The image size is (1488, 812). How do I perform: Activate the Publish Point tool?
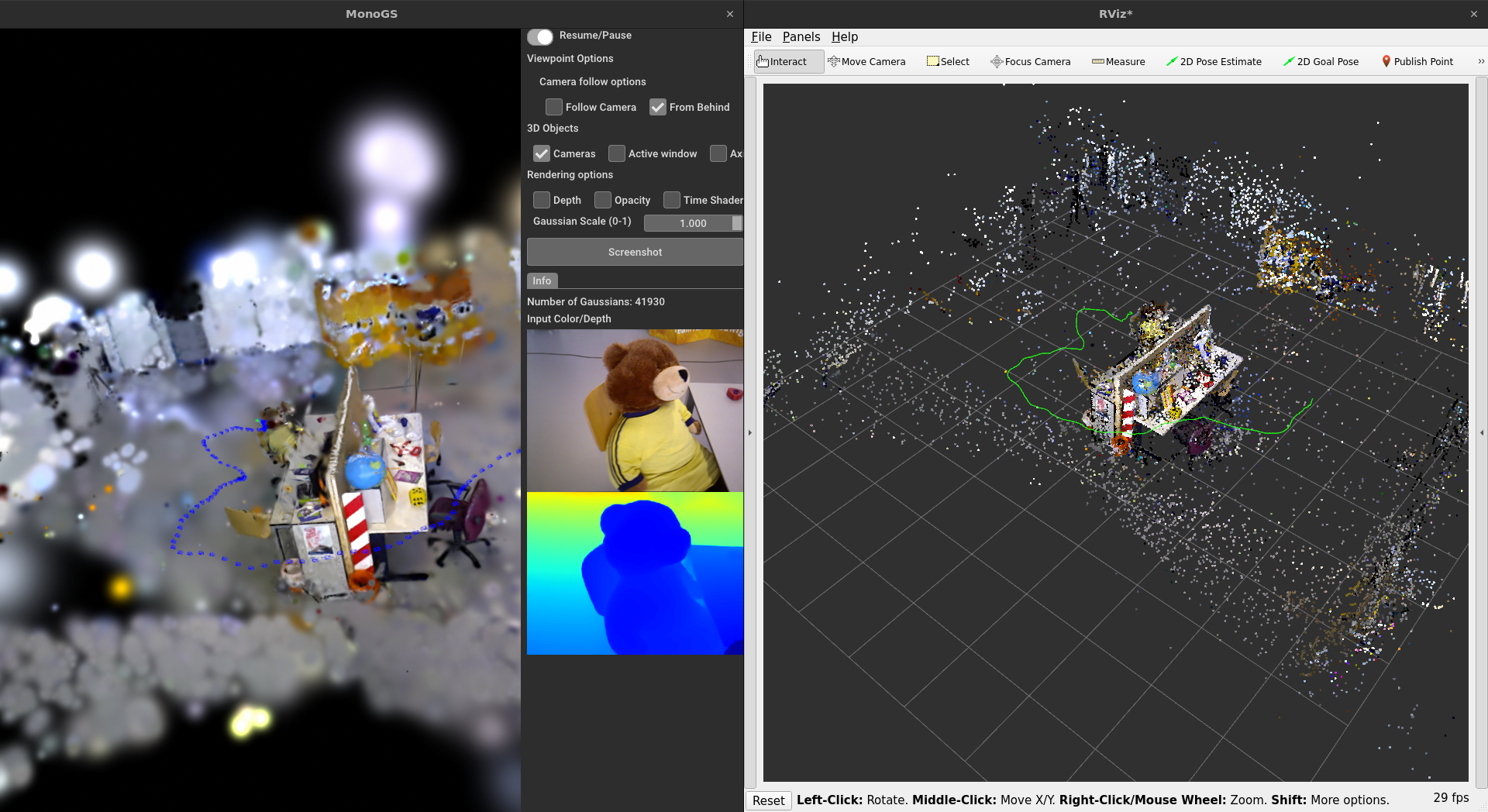pyautogui.click(x=1417, y=62)
